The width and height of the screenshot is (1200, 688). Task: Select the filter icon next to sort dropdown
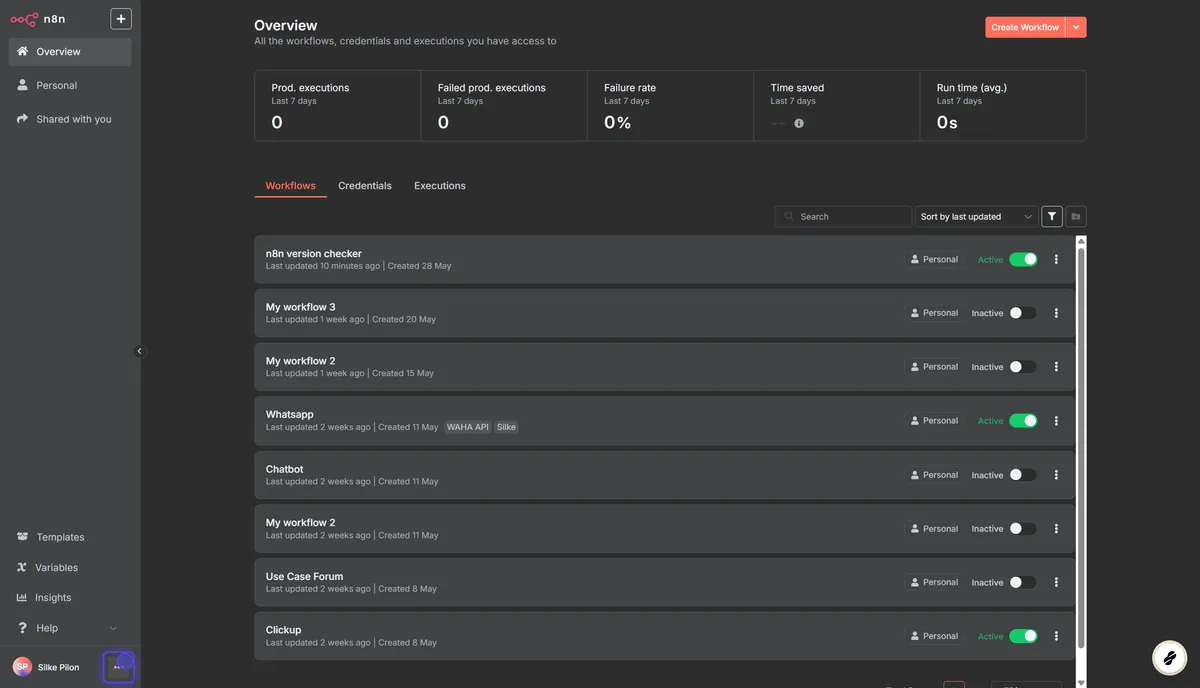point(1051,216)
